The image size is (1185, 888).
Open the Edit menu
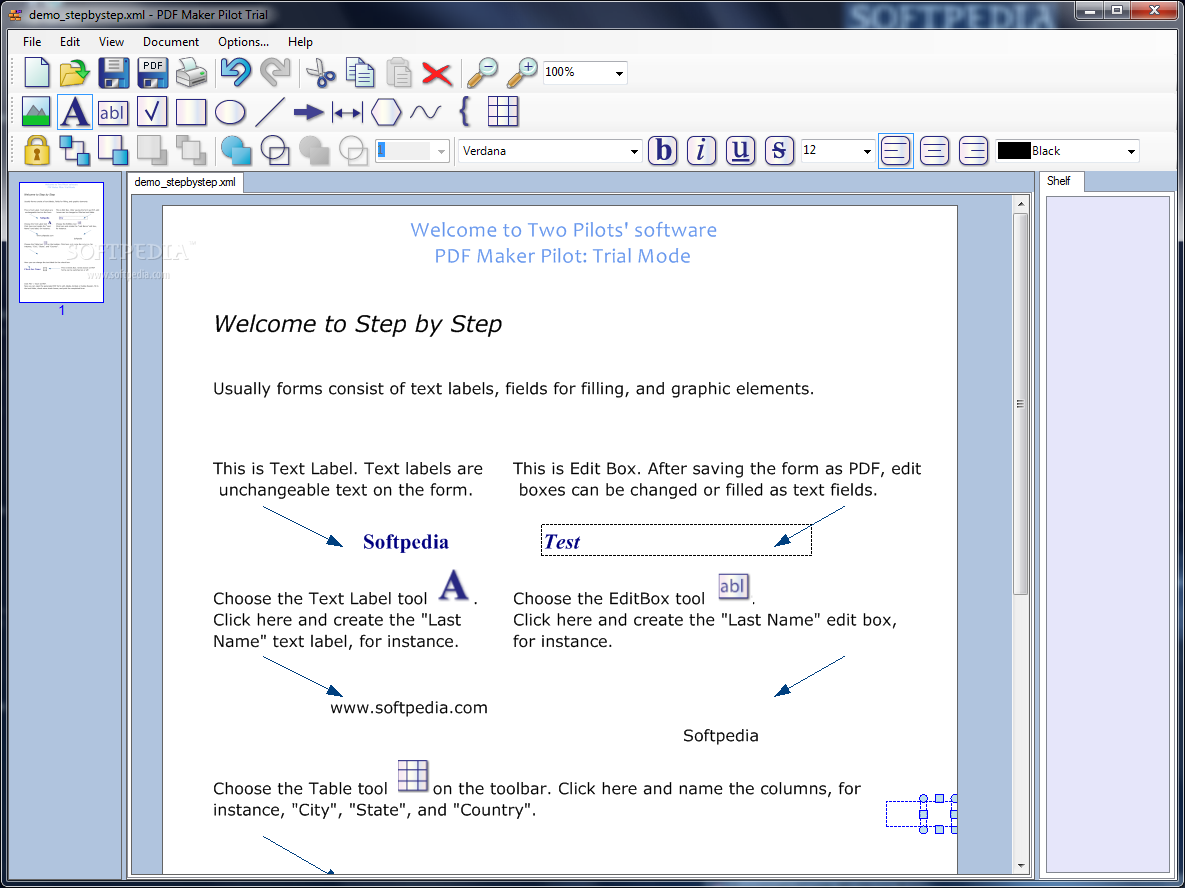[70, 42]
